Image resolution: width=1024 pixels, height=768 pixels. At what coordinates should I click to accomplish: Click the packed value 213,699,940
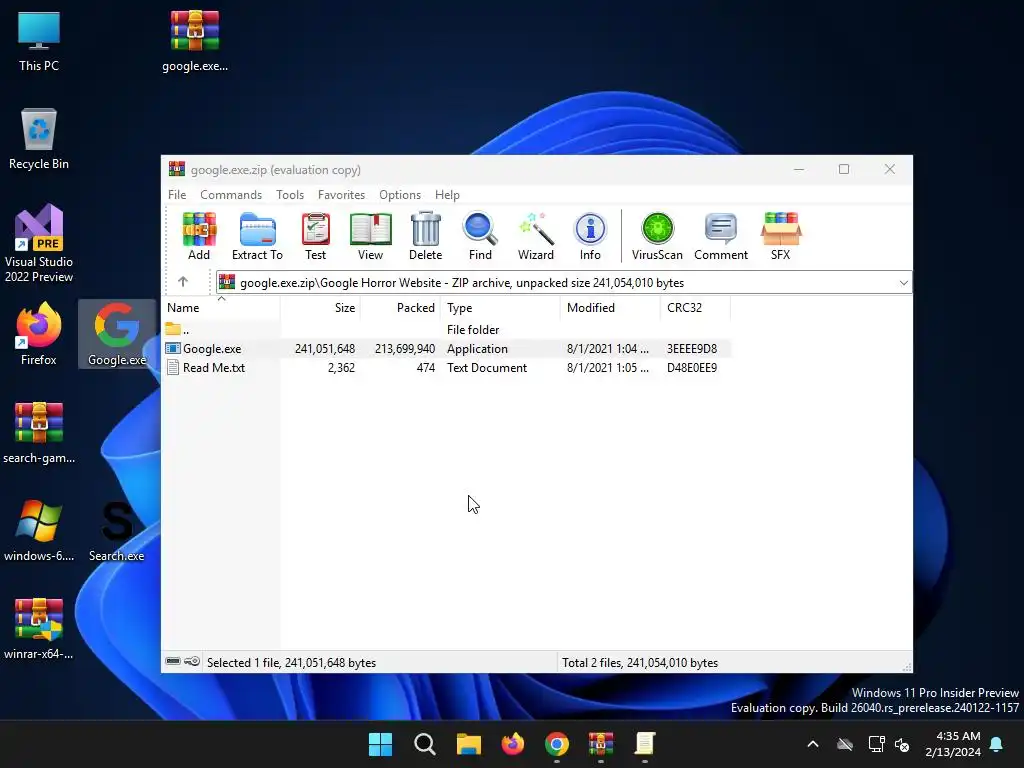[x=404, y=349]
